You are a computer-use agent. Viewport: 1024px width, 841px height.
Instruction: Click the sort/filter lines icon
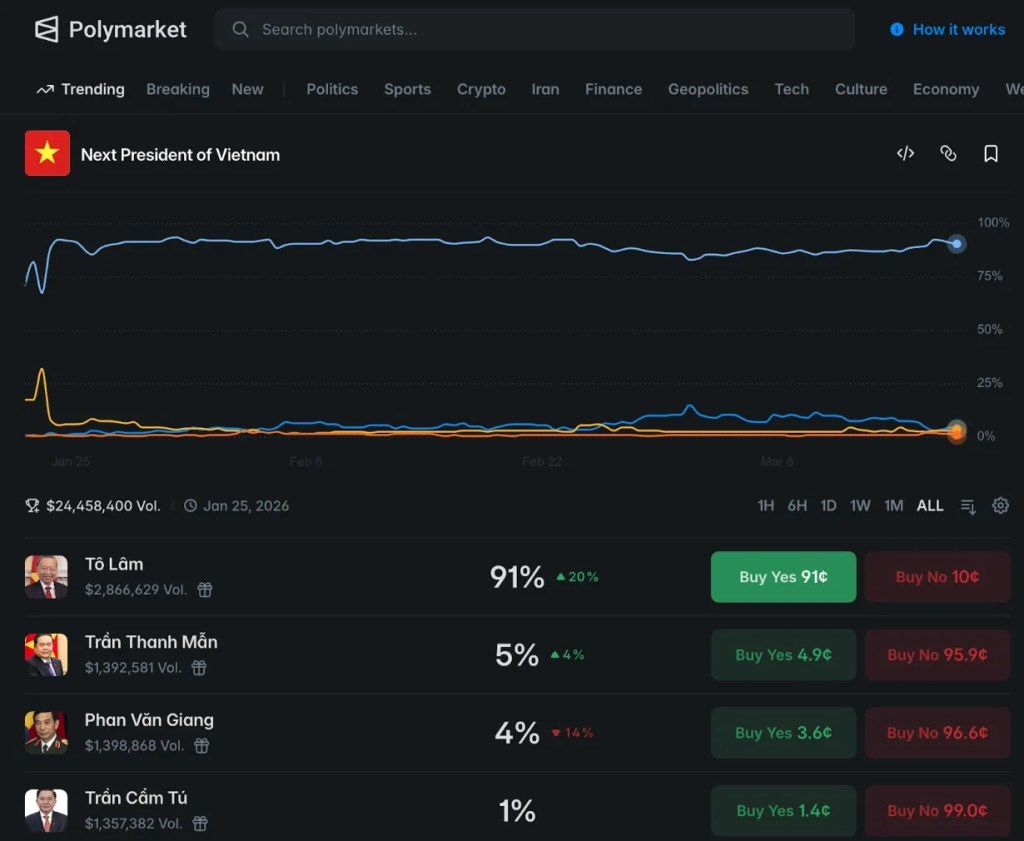click(968, 506)
